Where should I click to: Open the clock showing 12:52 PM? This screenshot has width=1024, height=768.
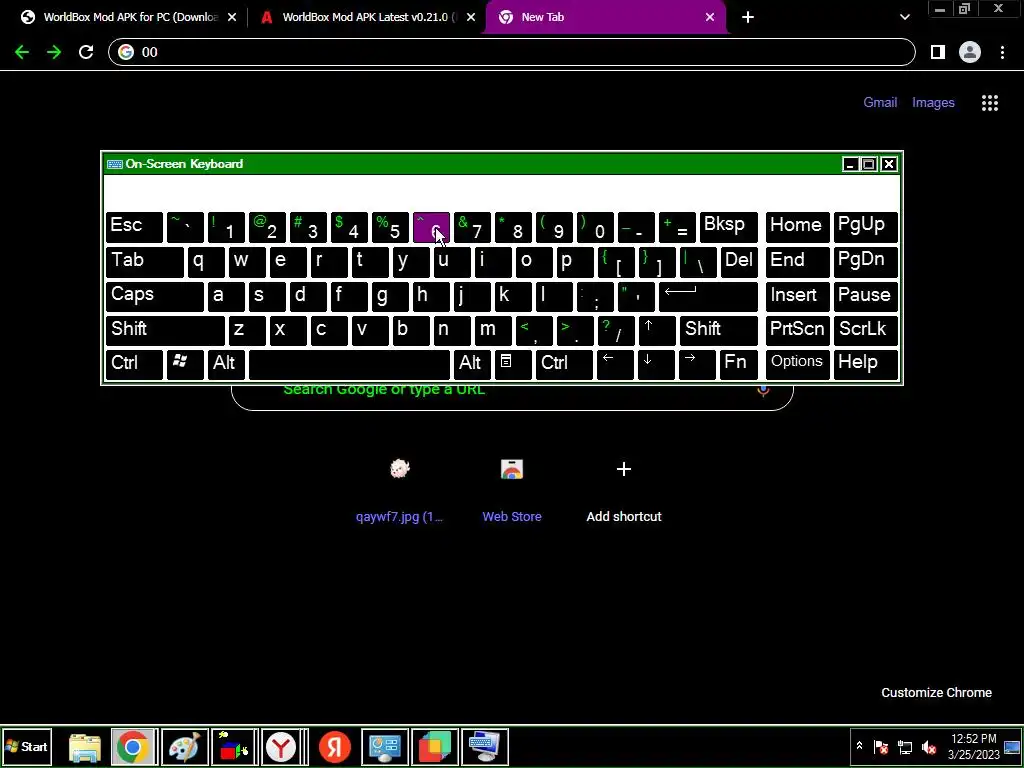coord(974,746)
